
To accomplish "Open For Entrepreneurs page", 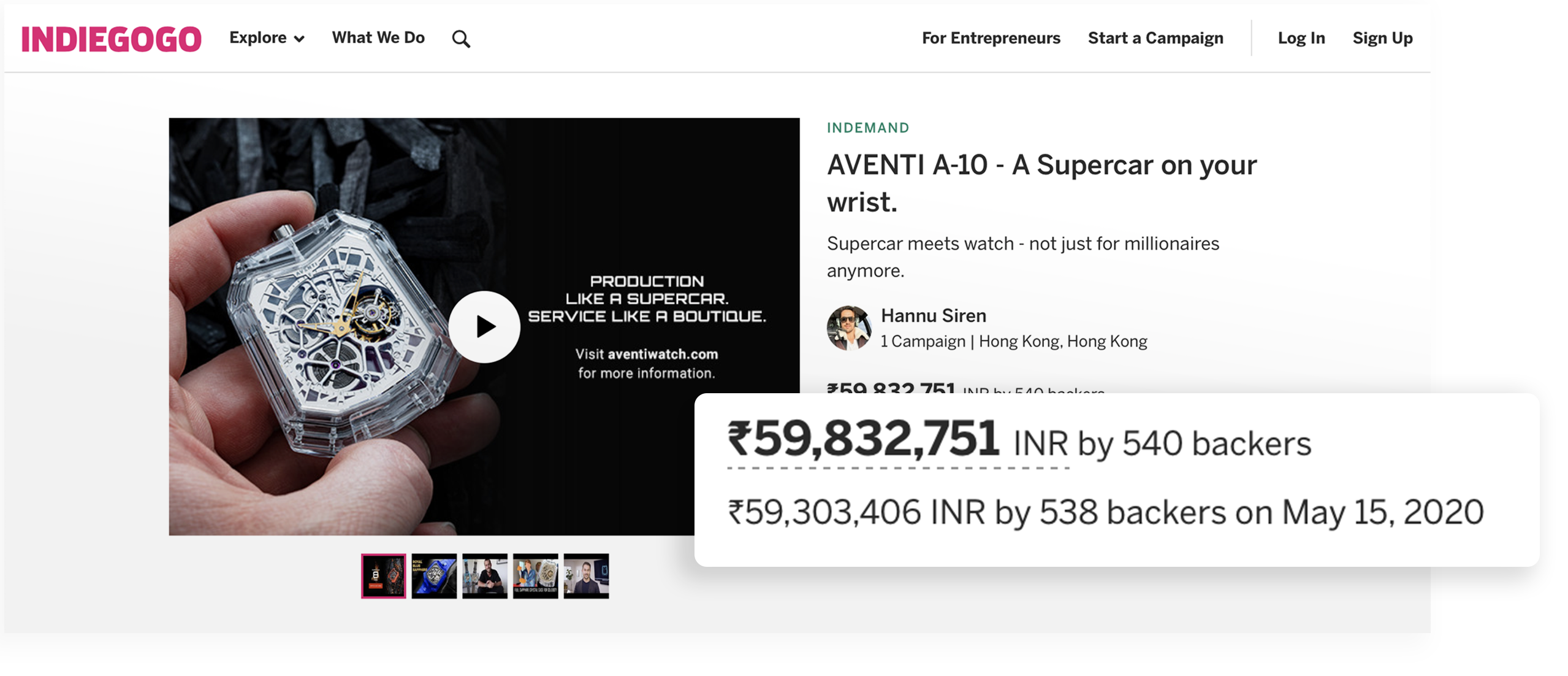I will [x=991, y=38].
